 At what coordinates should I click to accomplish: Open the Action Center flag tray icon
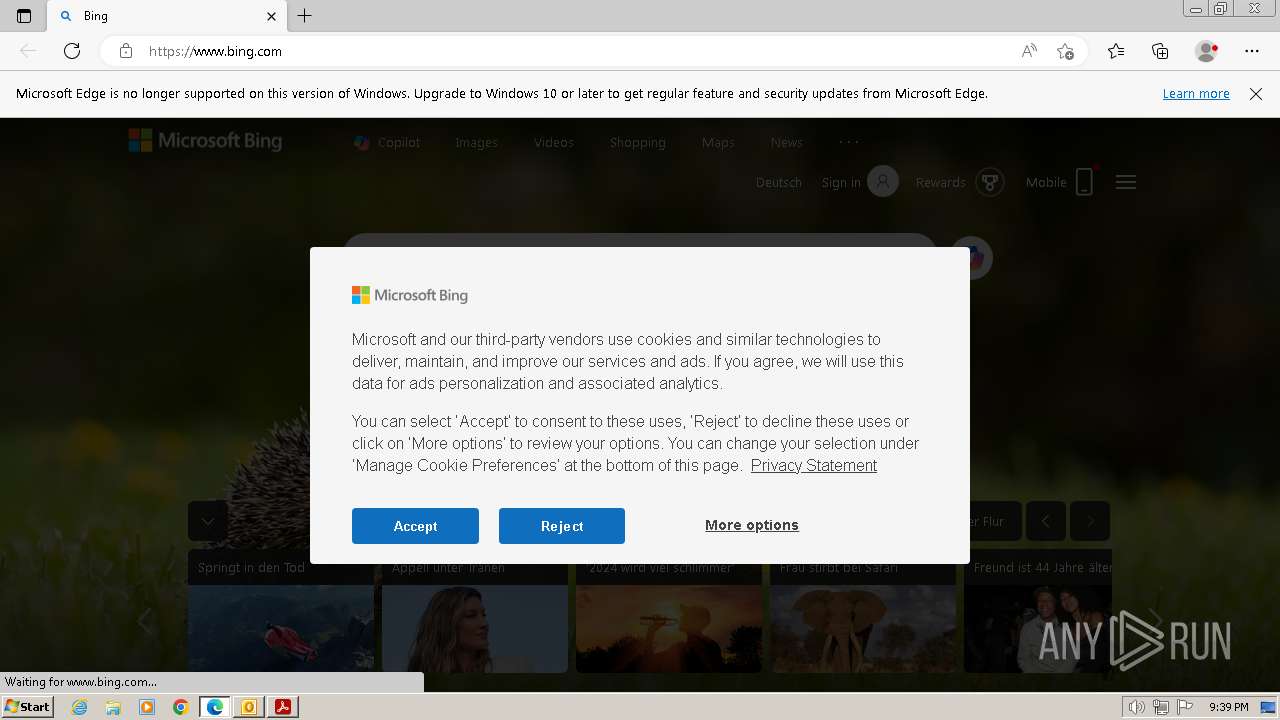click(x=1185, y=707)
